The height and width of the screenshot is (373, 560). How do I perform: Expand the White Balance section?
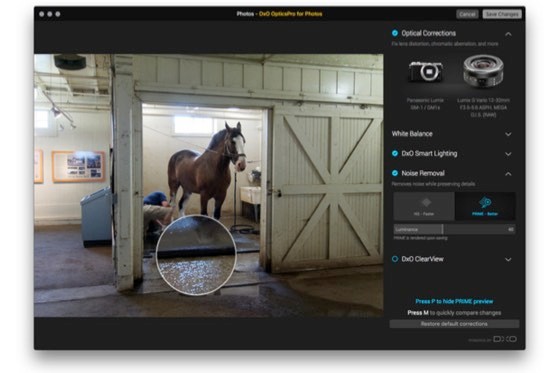tap(508, 134)
